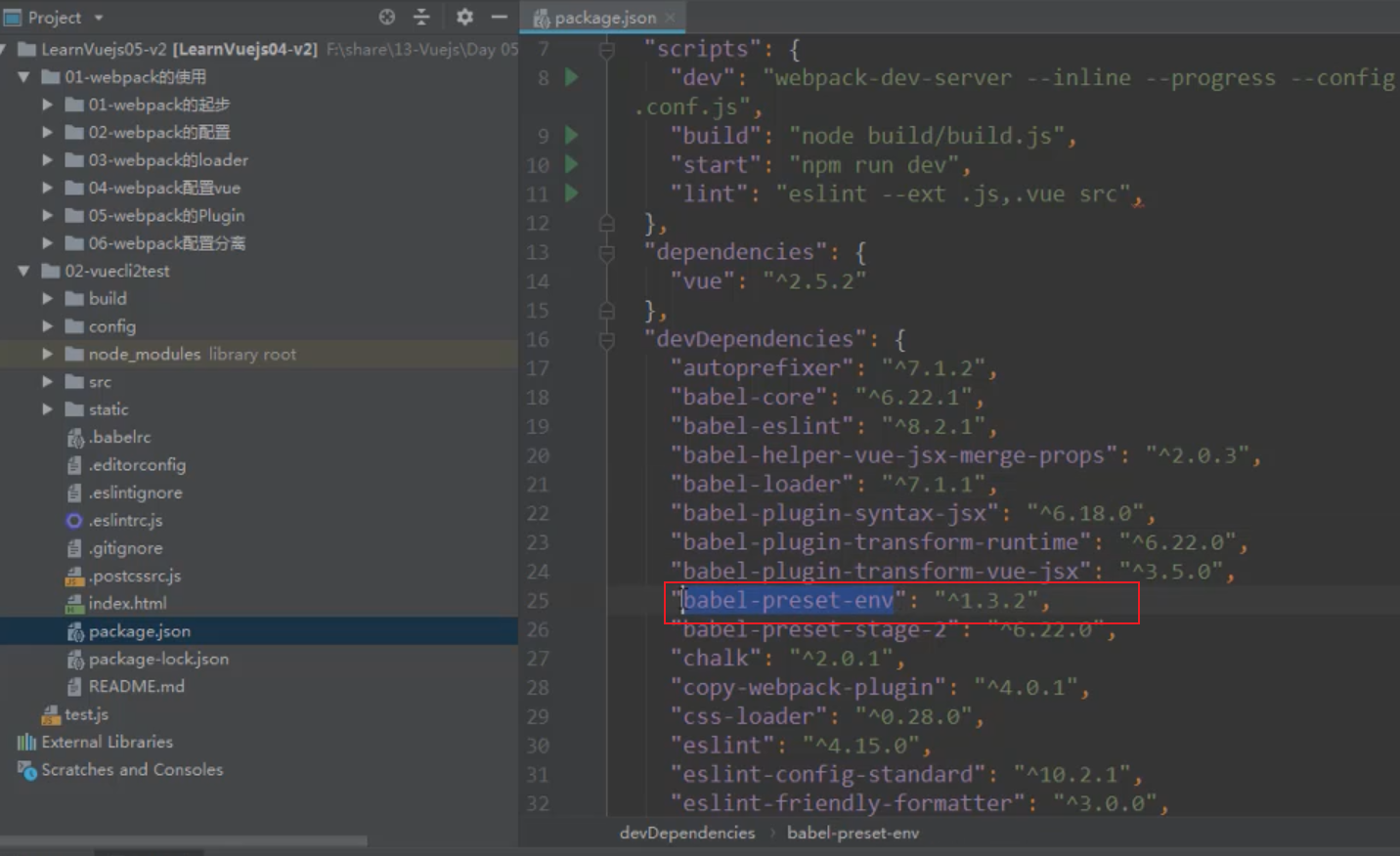Screen dimensions: 1400x856
Task: Click line number 20 in the gutter
Action: [x=538, y=455]
